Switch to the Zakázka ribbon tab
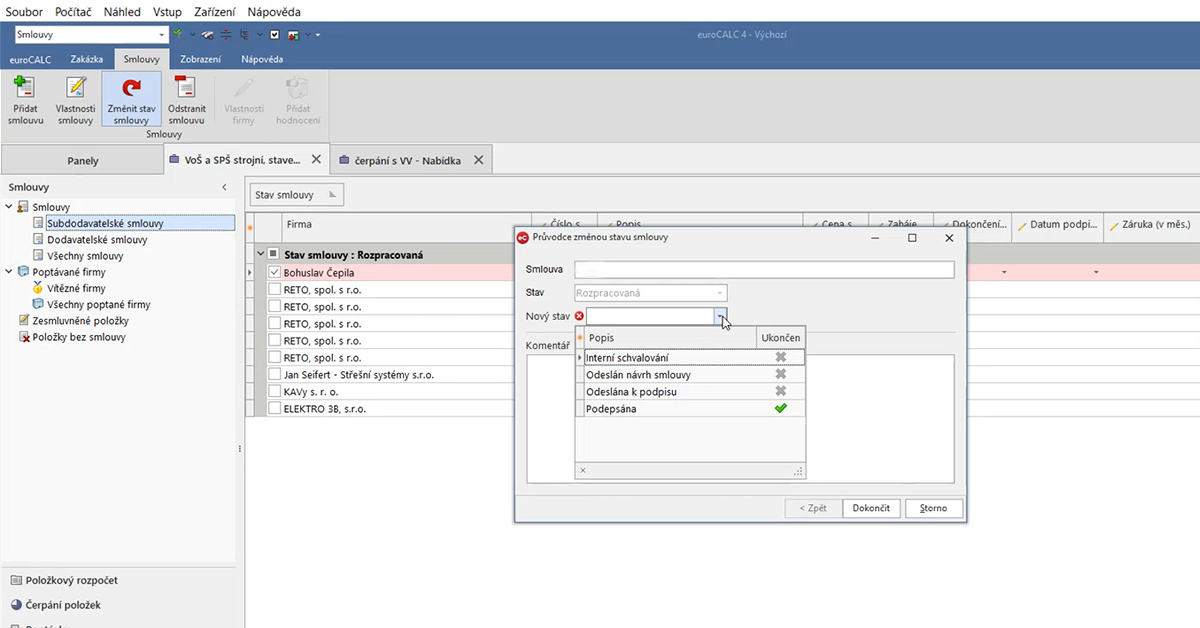 (x=87, y=59)
